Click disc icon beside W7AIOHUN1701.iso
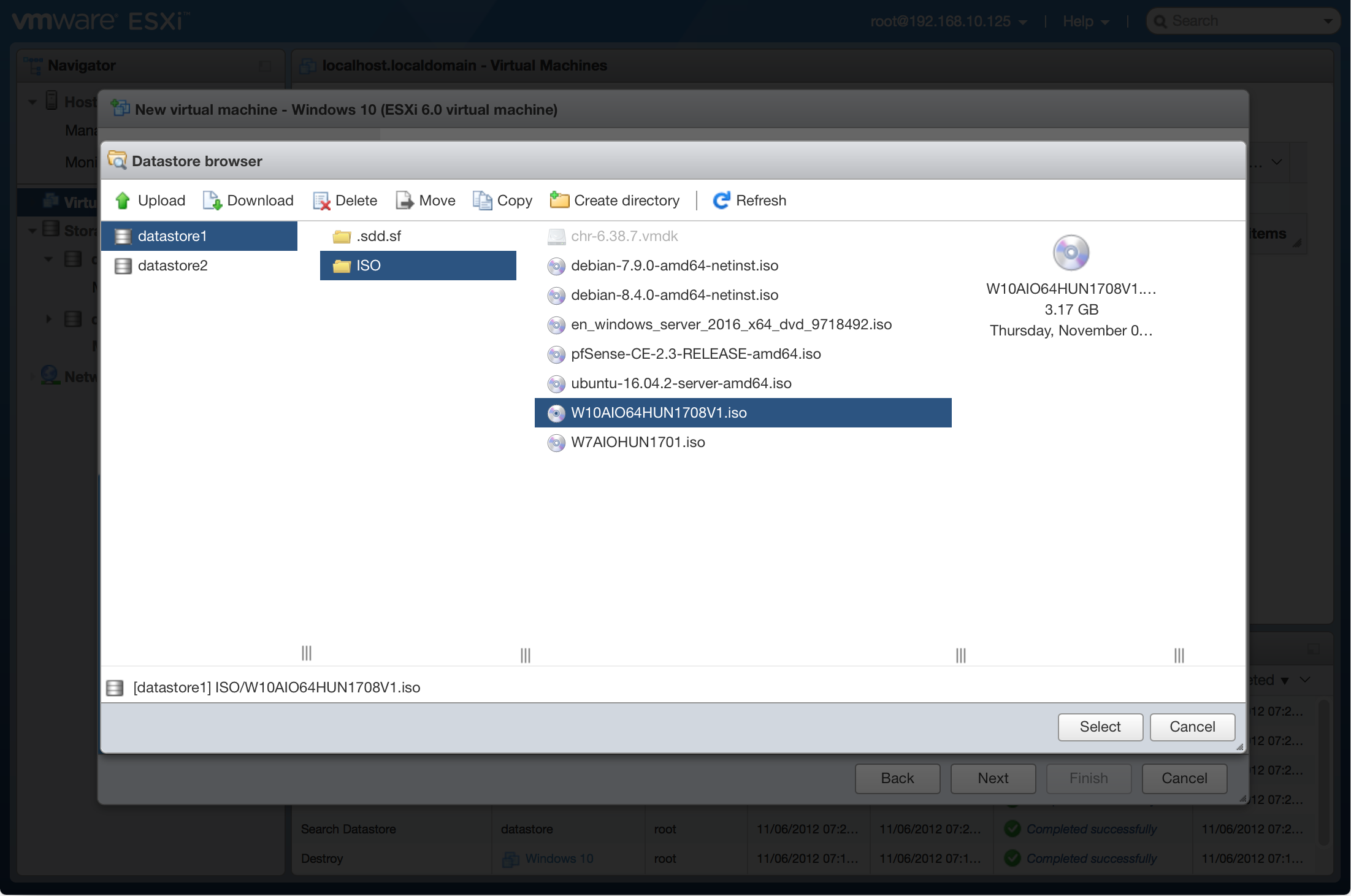The width and height of the screenshot is (1351, 896). pyautogui.click(x=556, y=442)
